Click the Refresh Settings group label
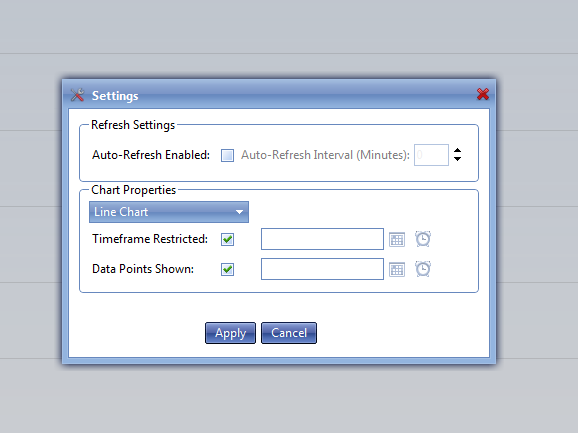This screenshot has width=578, height=433. 133,125
